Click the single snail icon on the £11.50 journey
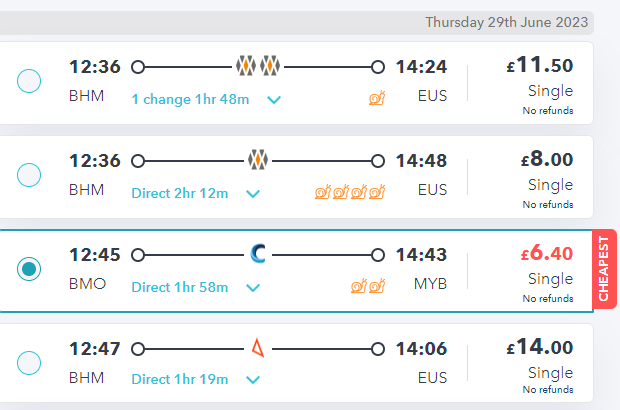This screenshot has height=410, width=620. pyautogui.click(x=377, y=98)
